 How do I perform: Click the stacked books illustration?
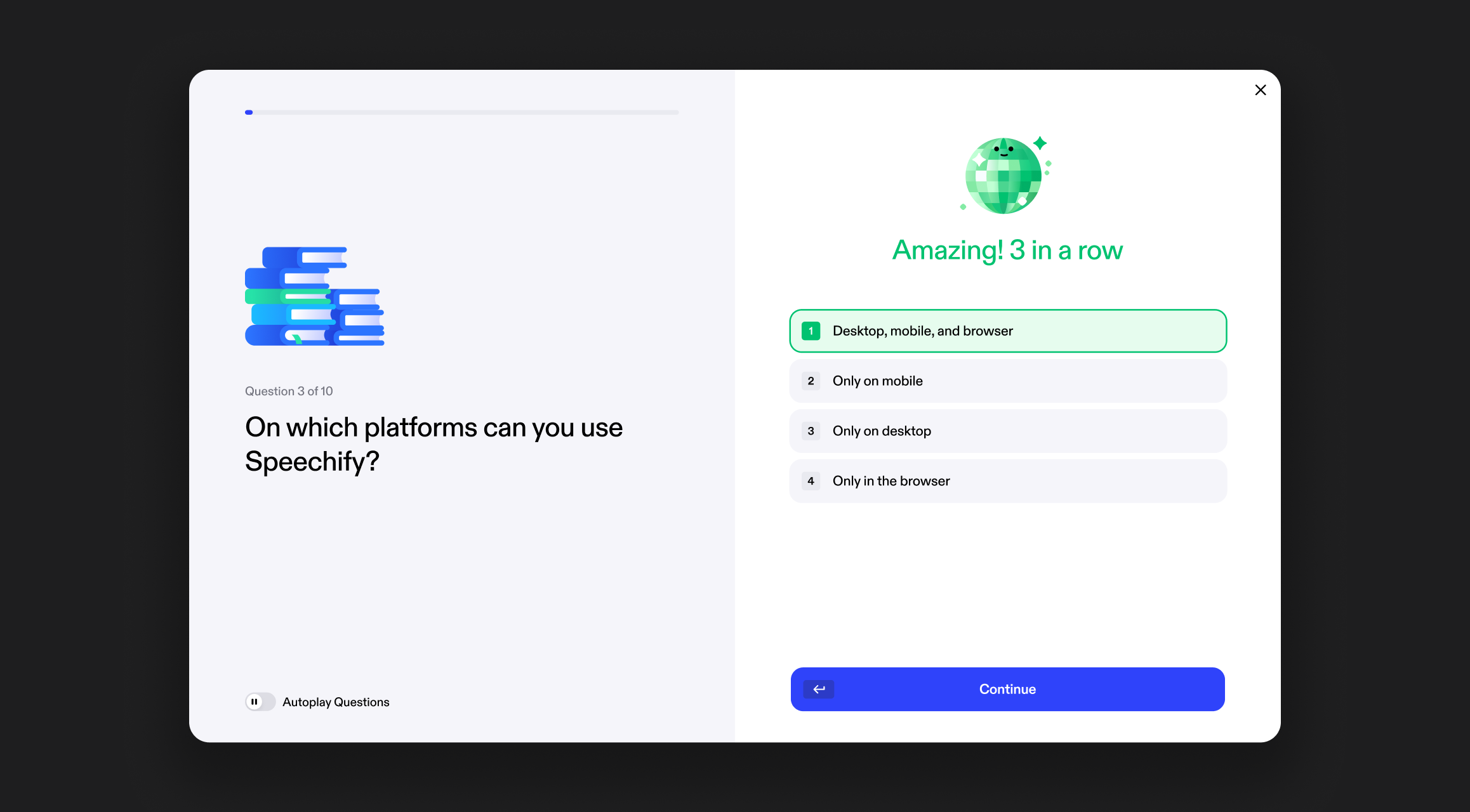coord(315,296)
